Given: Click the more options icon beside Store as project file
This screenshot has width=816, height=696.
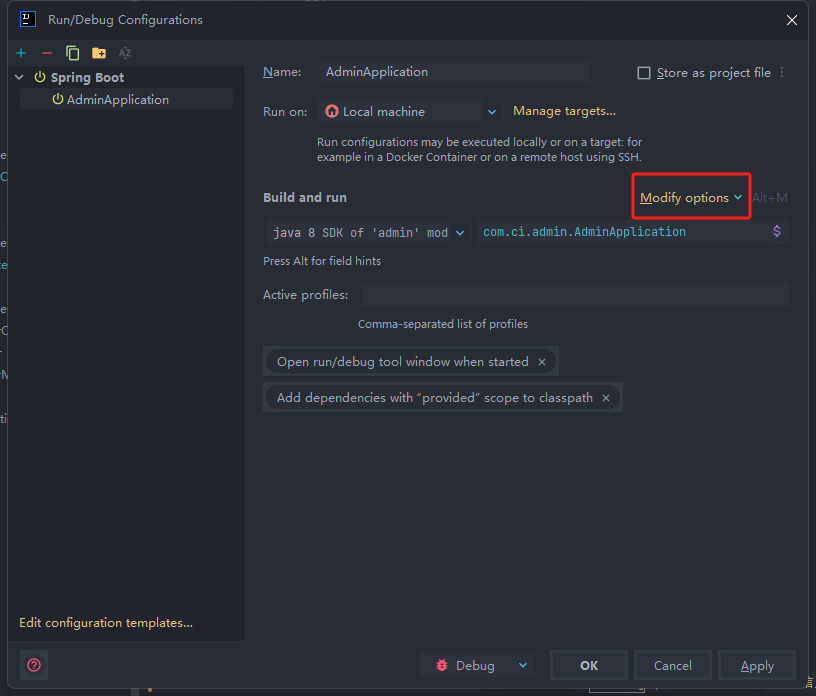Looking at the screenshot, I should [x=782, y=73].
